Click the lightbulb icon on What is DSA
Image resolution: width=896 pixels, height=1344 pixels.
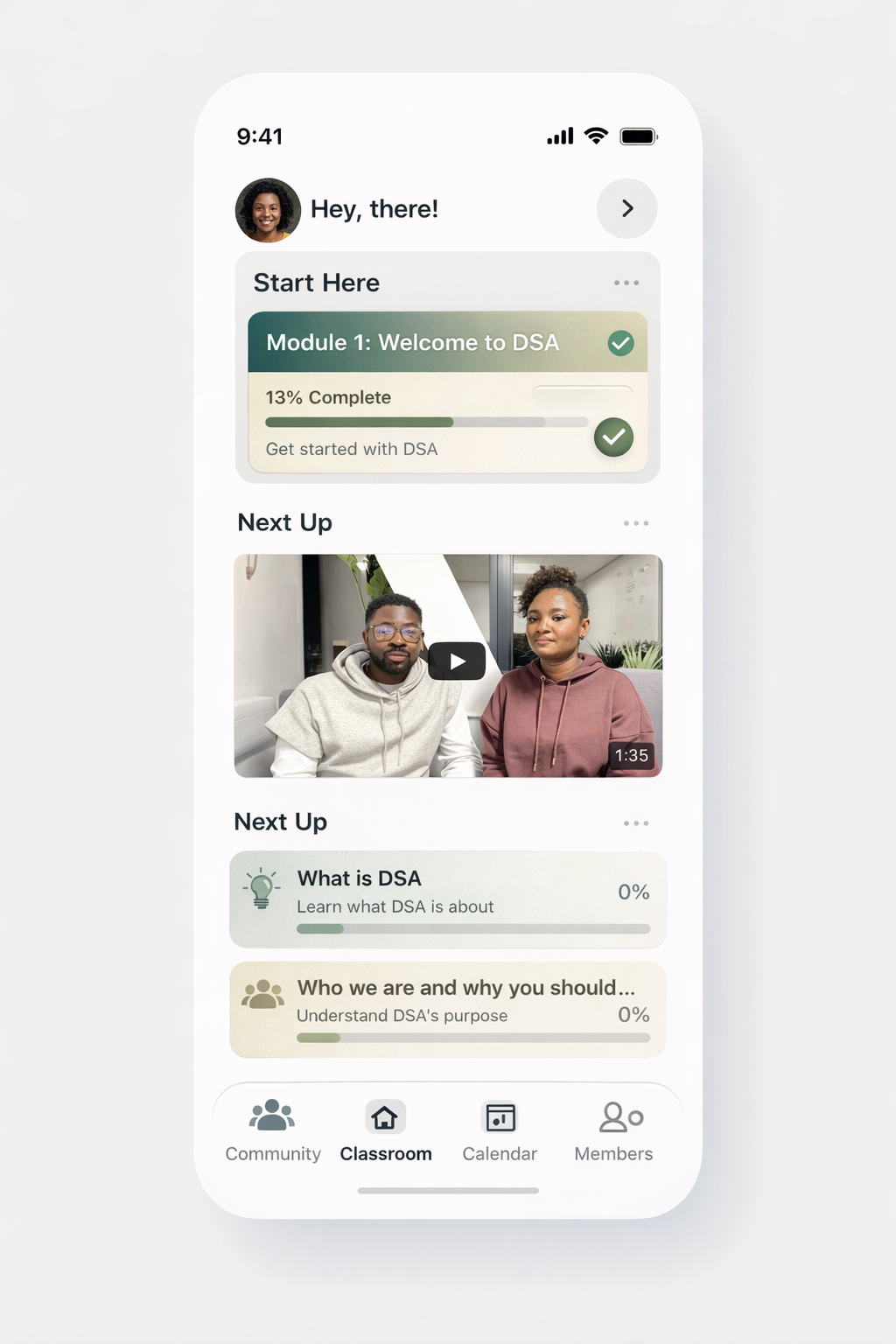262,888
